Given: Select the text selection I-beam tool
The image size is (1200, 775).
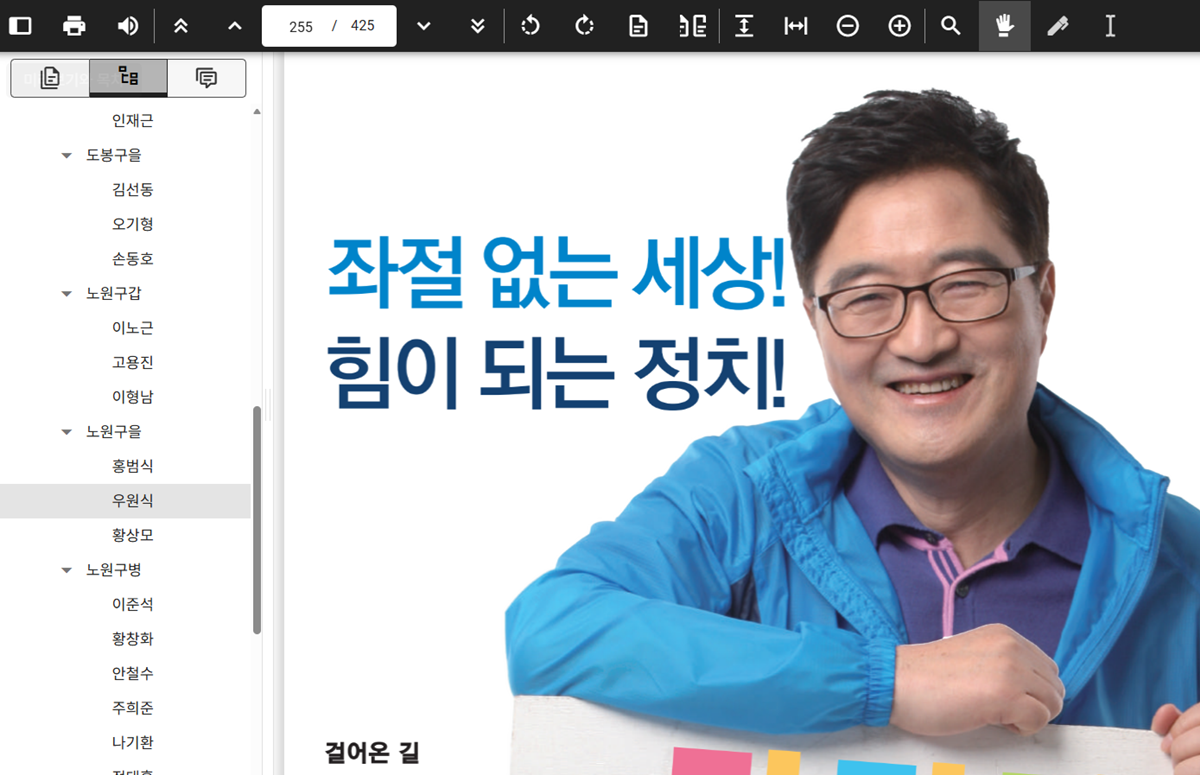Looking at the screenshot, I should [1109, 26].
